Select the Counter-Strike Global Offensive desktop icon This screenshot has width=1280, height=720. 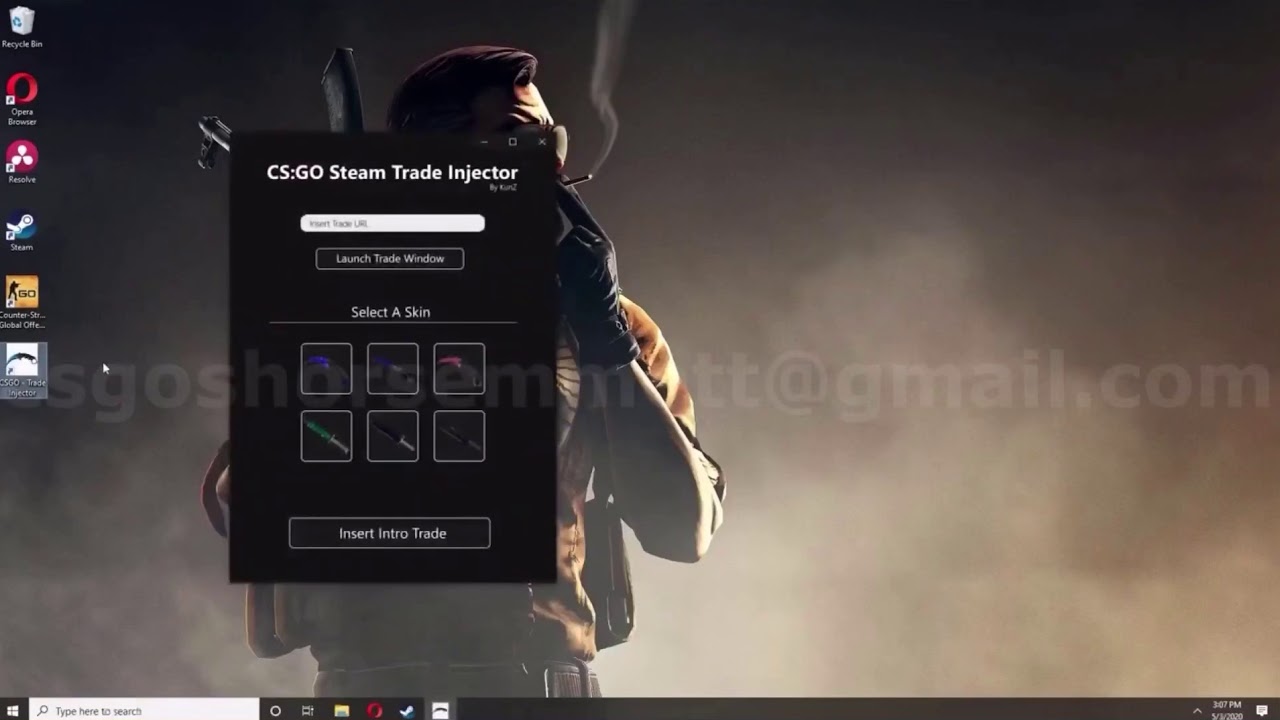coord(21,303)
